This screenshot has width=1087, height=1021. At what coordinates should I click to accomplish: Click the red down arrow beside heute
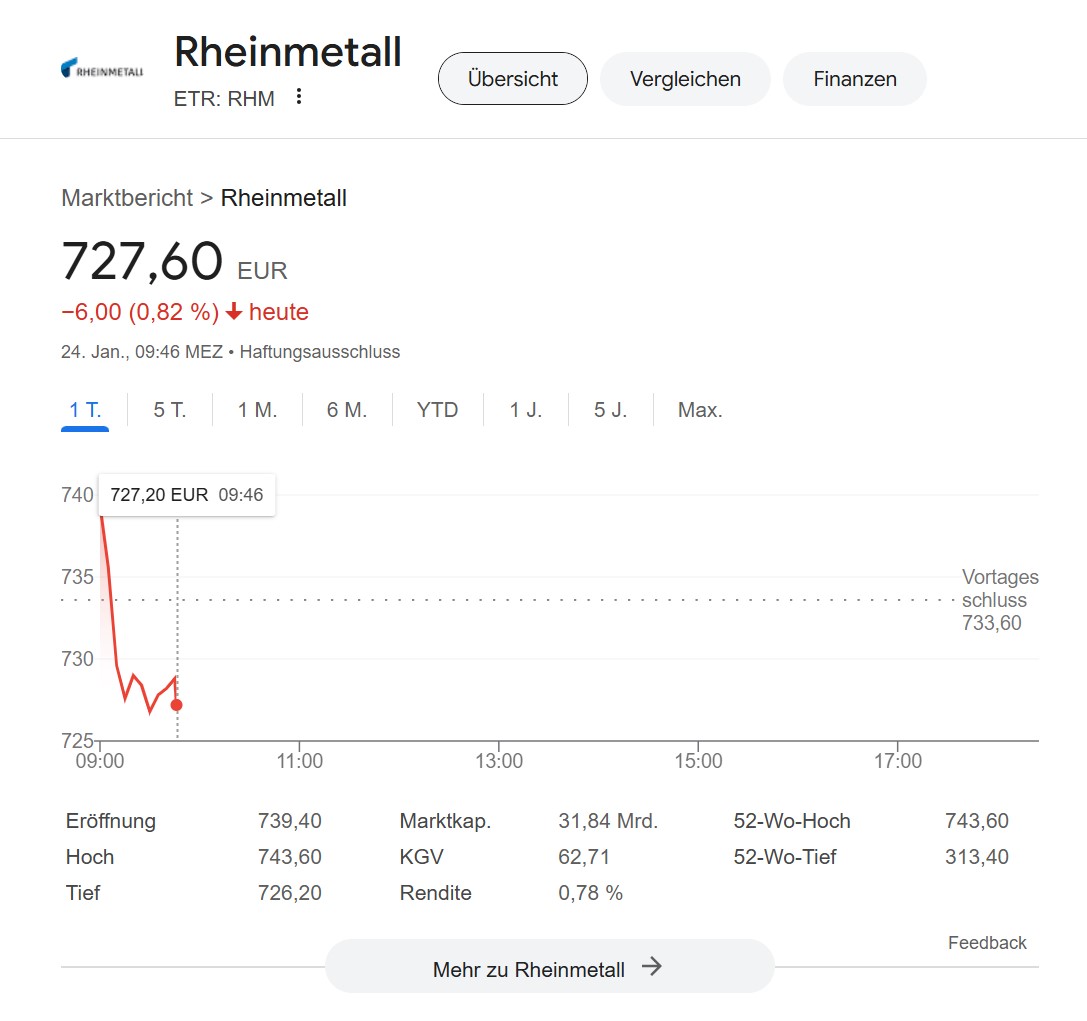coord(234,311)
